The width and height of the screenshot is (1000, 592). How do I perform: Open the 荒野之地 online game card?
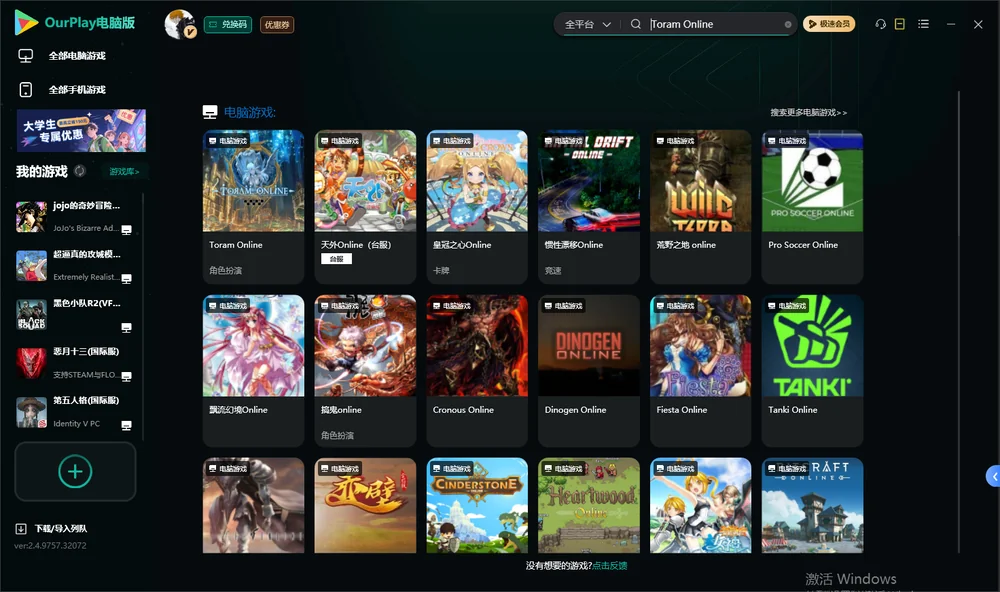tap(700, 207)
